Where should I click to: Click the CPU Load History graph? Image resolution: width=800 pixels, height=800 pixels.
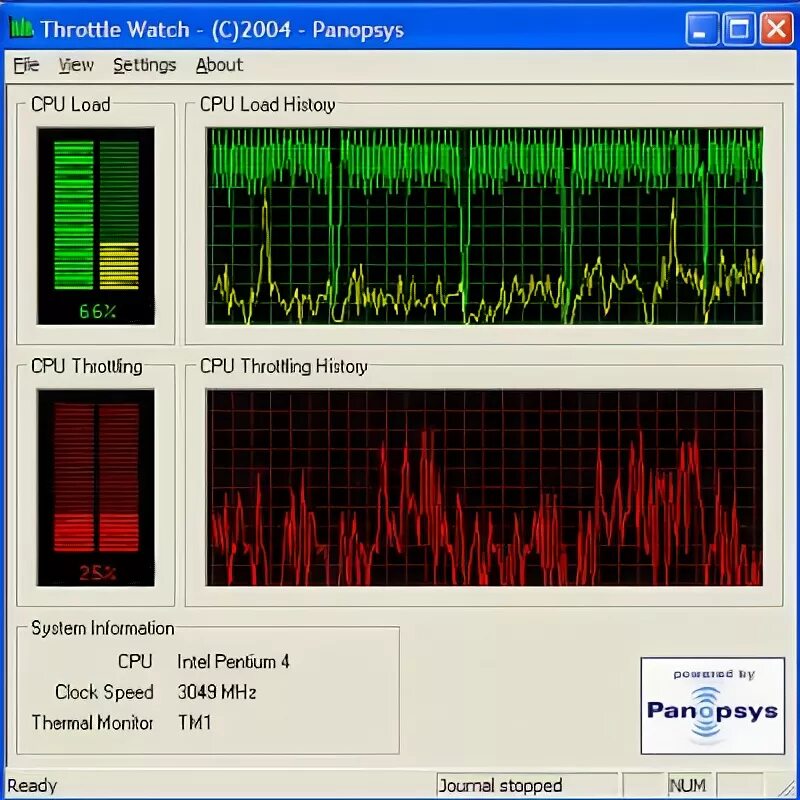[484, 226]
